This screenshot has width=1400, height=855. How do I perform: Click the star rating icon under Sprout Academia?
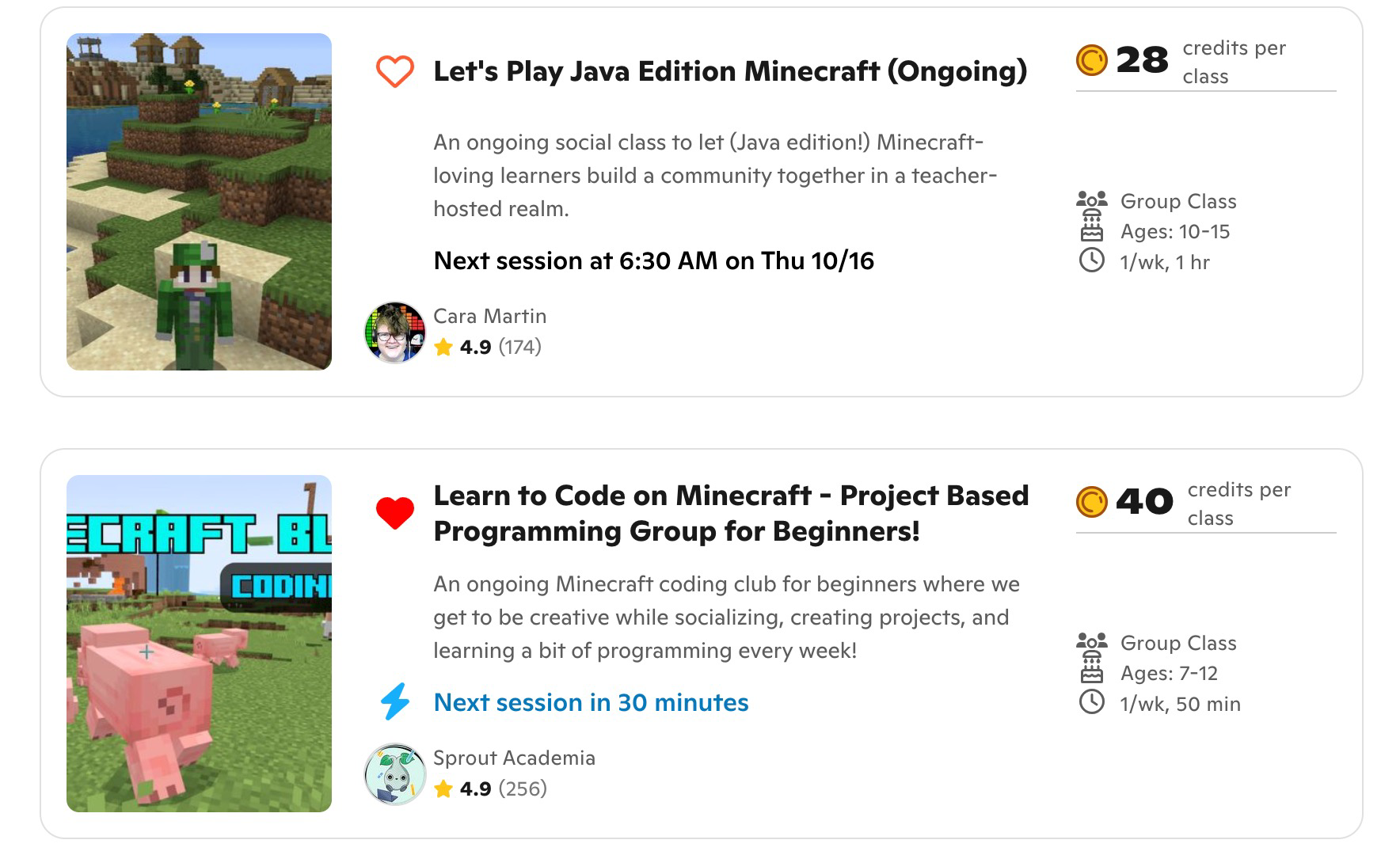pyautogui.click(x=443, y=788)
